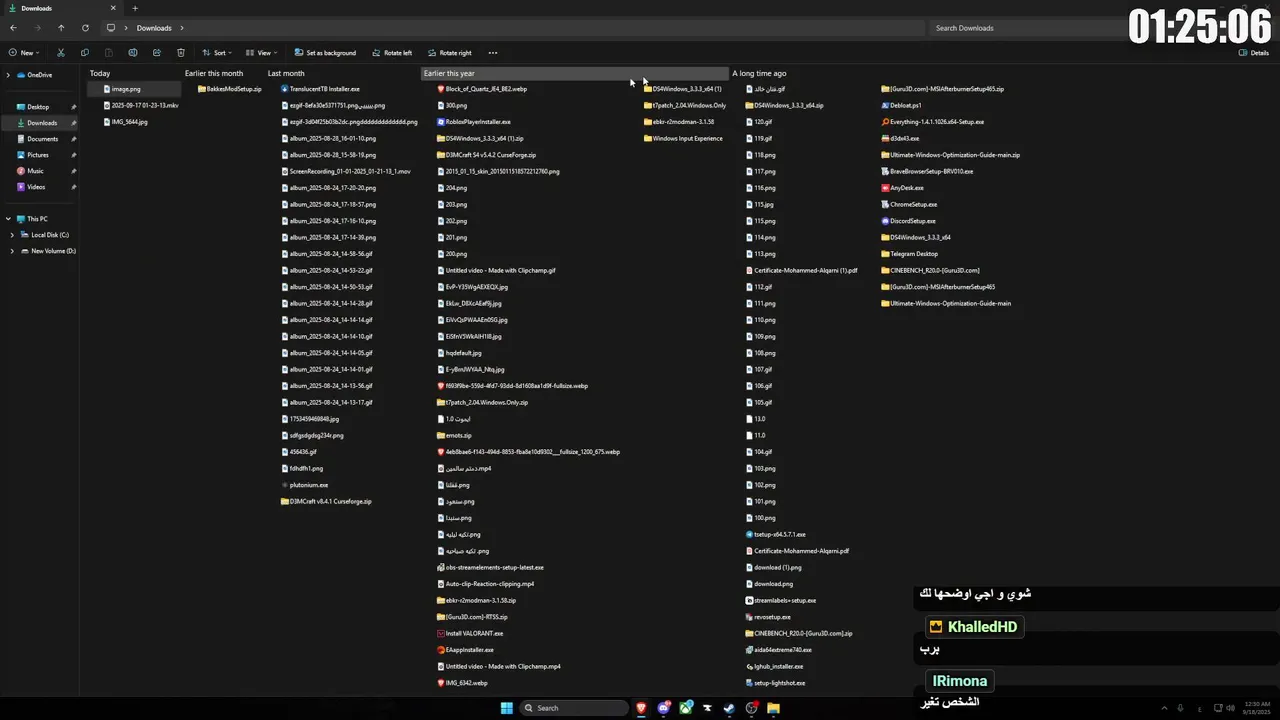1280x720 pixels.
Task: Click the Share icon in toolbar
Action: (x=157, y=53)
